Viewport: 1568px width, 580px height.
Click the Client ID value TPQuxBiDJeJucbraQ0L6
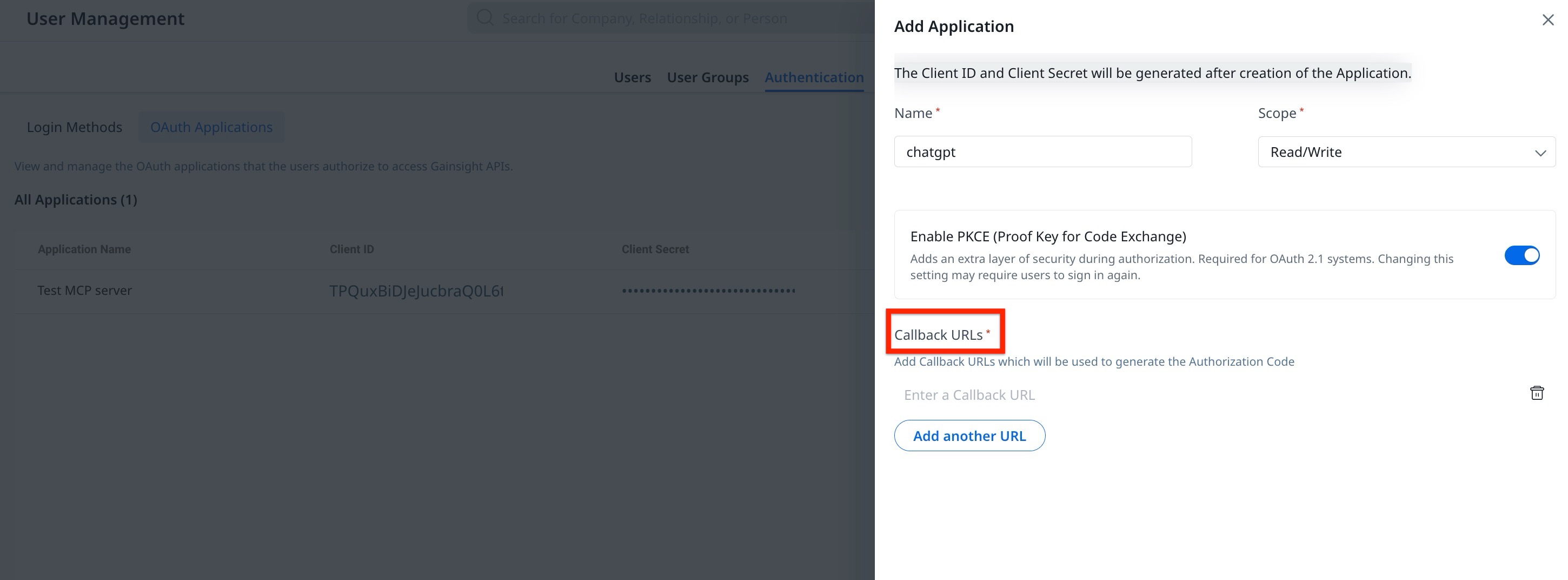pos(416,291)
